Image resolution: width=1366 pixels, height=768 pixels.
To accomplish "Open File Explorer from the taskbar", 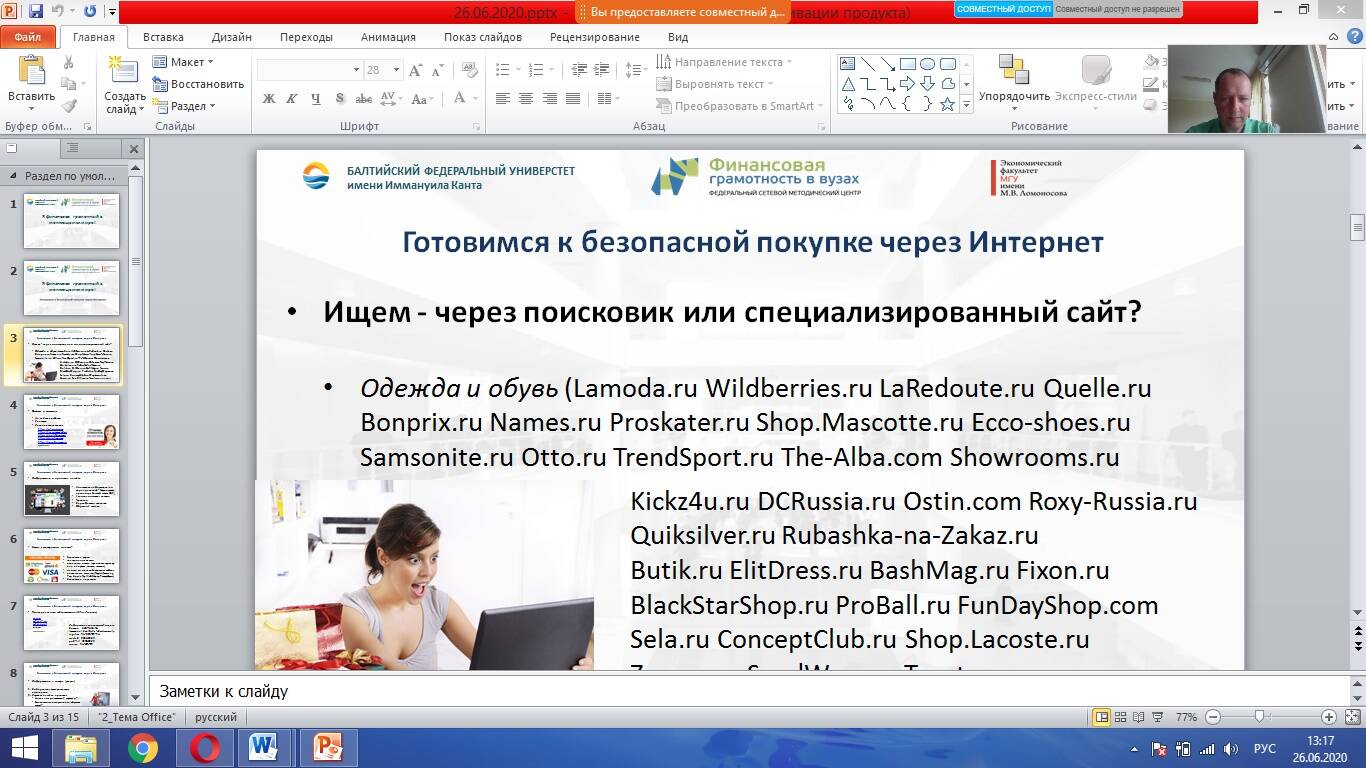I will [81, 748].
